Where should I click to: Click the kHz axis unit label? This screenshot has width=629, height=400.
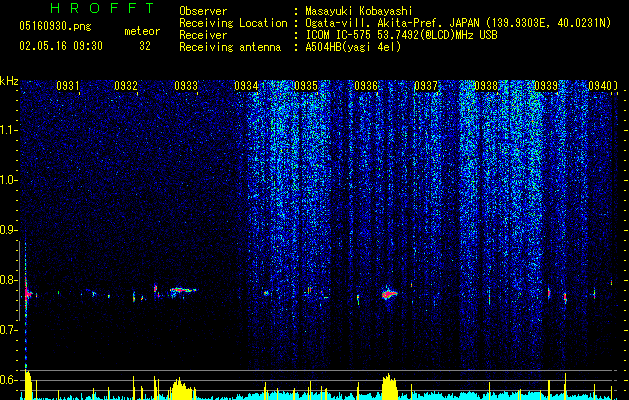(9, 81)
